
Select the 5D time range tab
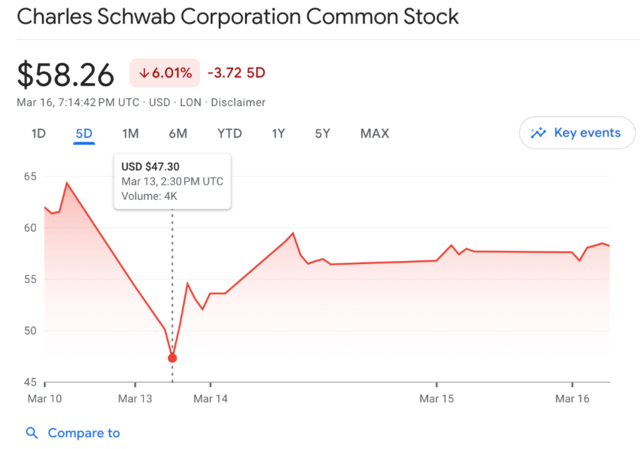click(84, 134)
